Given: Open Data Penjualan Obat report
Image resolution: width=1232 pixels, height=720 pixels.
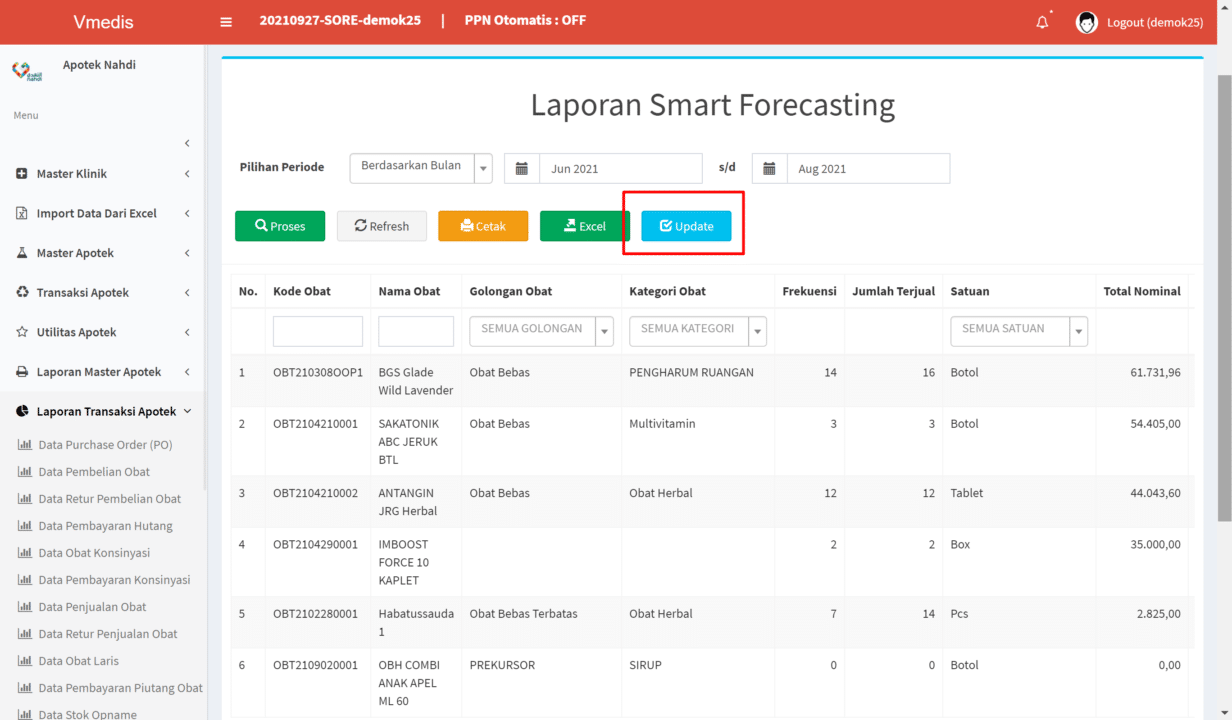Looking at the screenshot, I should pyautogui.click(x=92, y=607).
